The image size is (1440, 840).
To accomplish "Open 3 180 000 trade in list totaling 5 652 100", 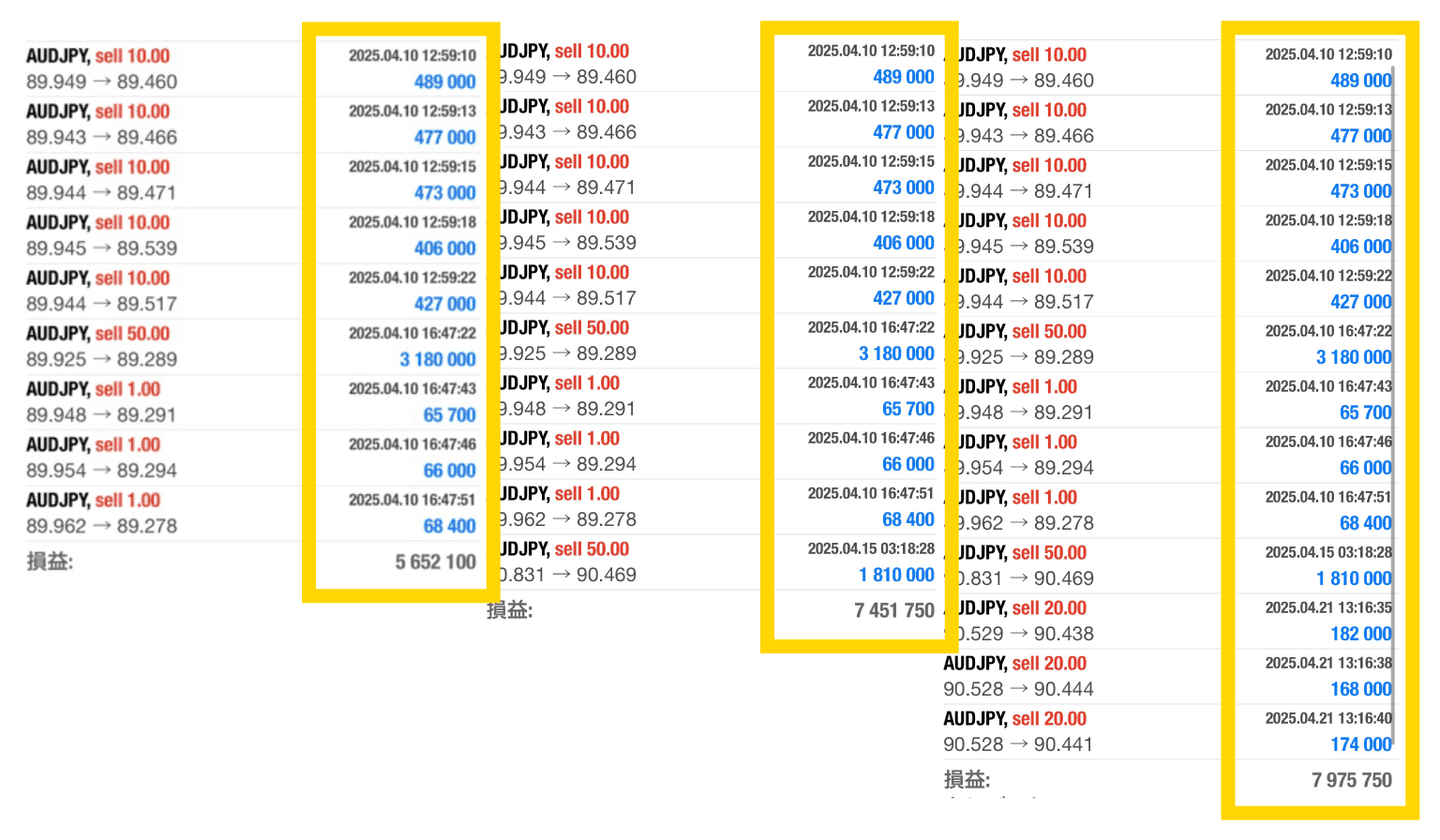I will (438, 360).
